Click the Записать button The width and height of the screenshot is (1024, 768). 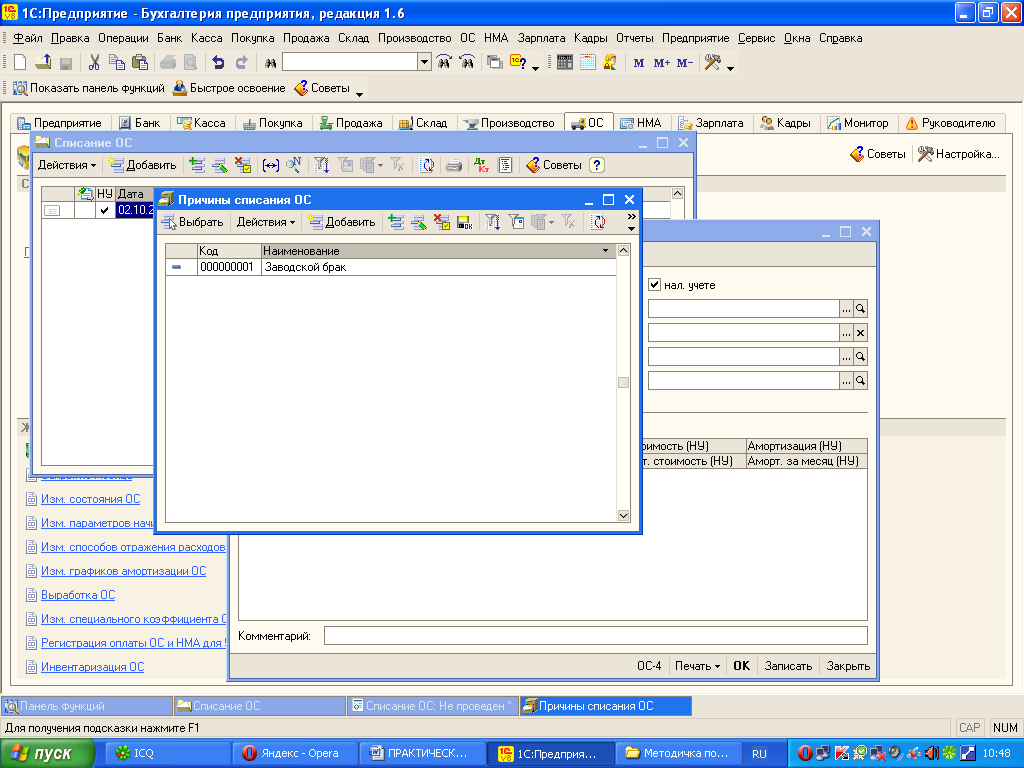click(x=788, y=666)
